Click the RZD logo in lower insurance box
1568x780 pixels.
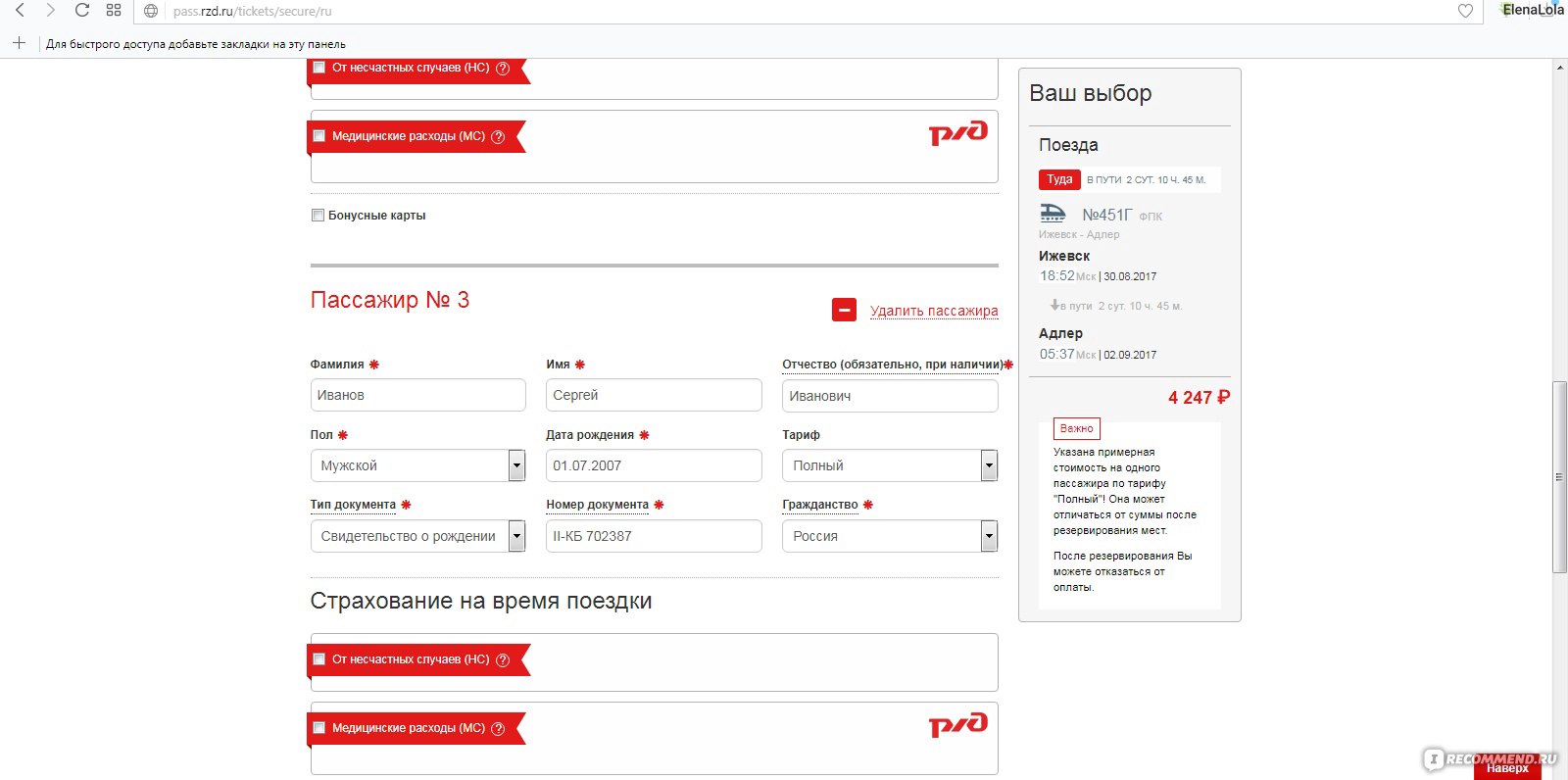coord(958,725)
